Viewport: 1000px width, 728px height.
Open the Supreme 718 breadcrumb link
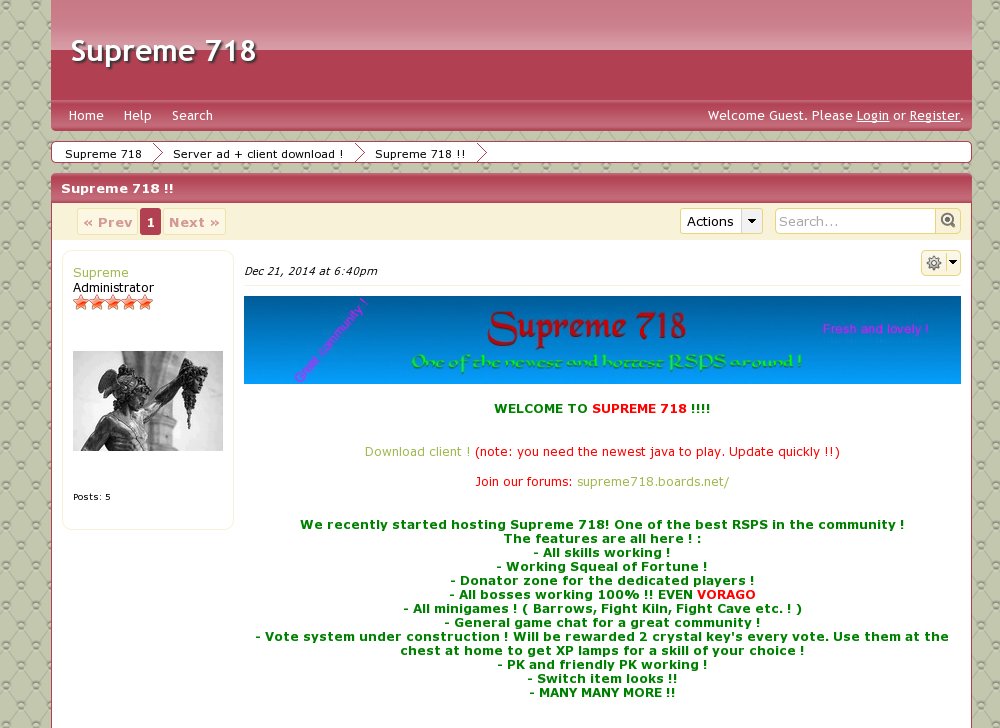point(103,153)
